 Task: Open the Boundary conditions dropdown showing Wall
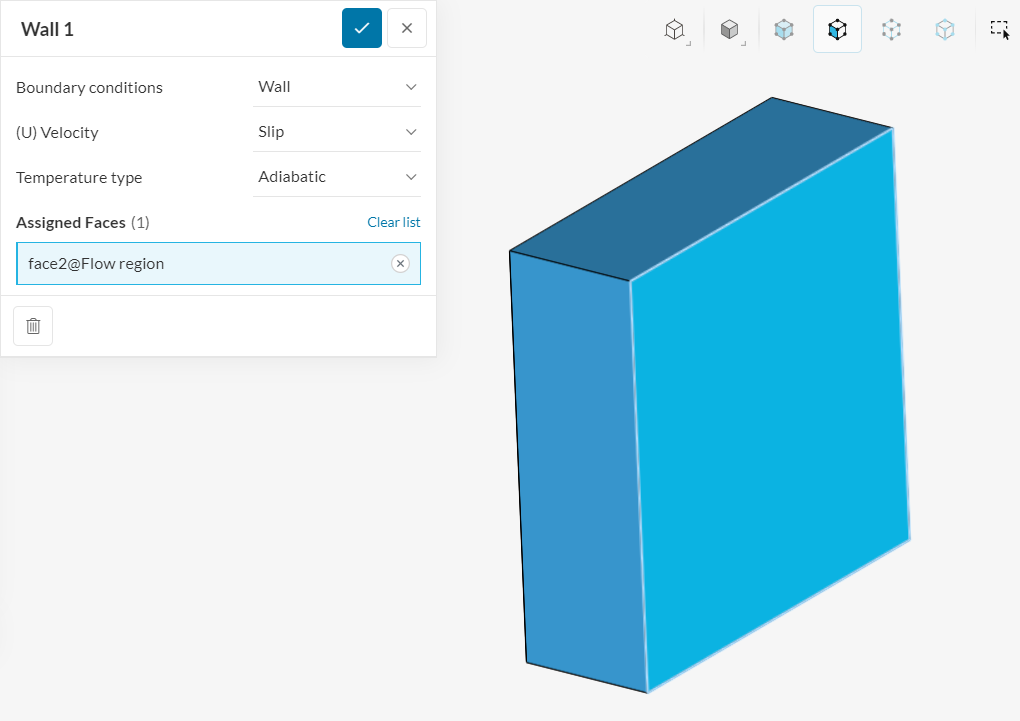pos(337,87)
